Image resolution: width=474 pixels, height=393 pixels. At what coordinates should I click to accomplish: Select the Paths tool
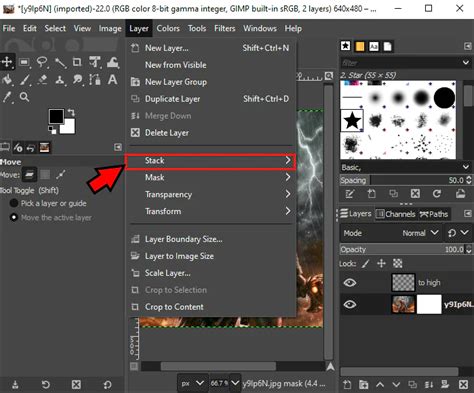click(95, 80)
